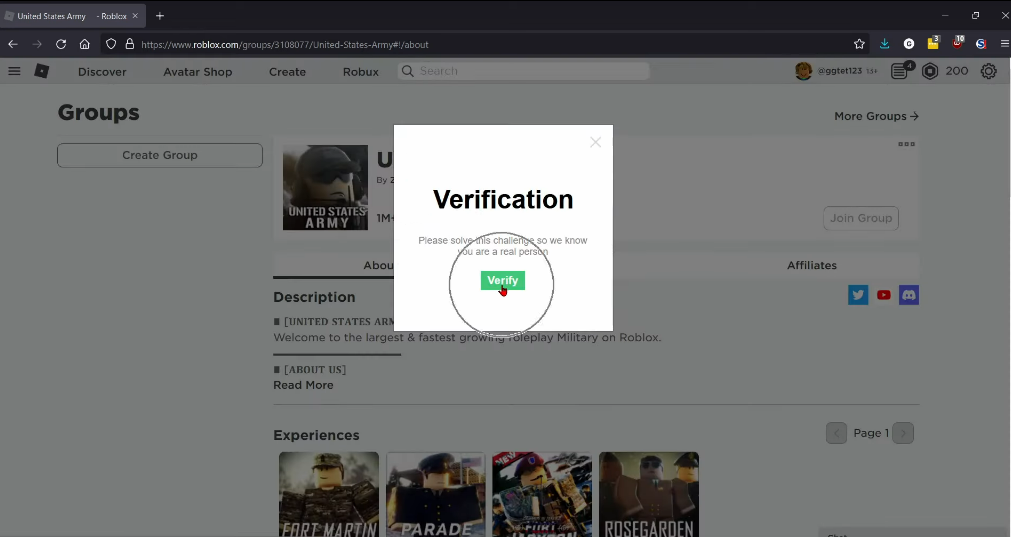Screen dimensions: 1011x537
Task: Click the Robux balance icon
Action: click(930, 71)
